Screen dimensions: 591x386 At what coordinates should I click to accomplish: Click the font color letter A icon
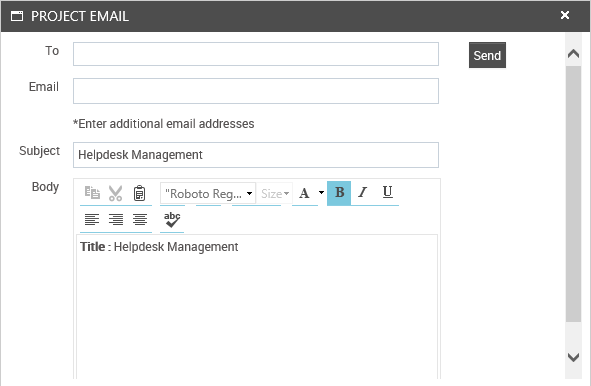coord(304,193)
